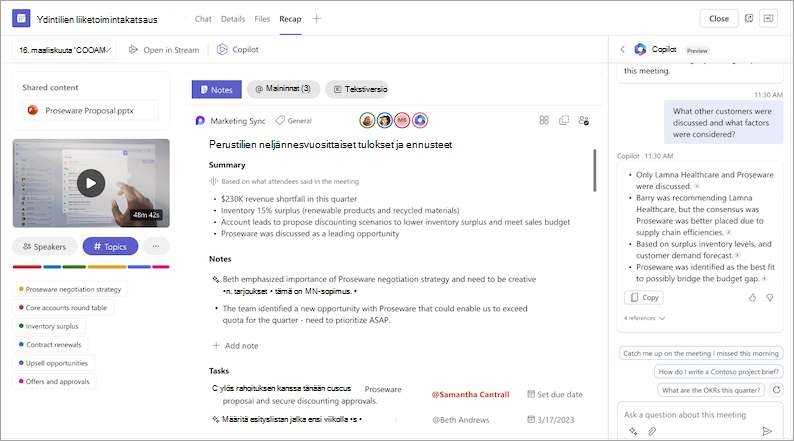
Task: Open the 3/17/2023 due date
Action: click(551, 420)
